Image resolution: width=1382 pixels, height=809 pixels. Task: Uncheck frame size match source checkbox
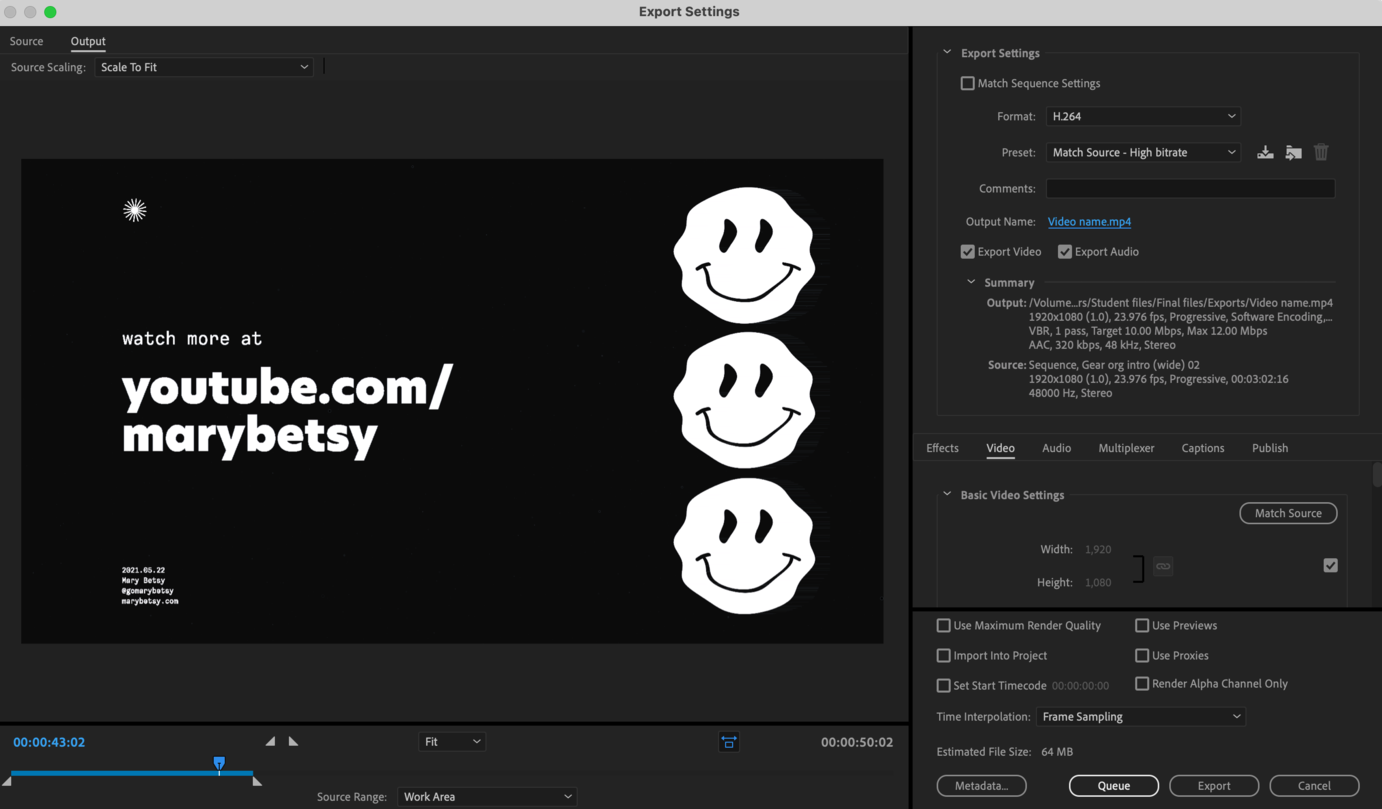click(1330, 565)
